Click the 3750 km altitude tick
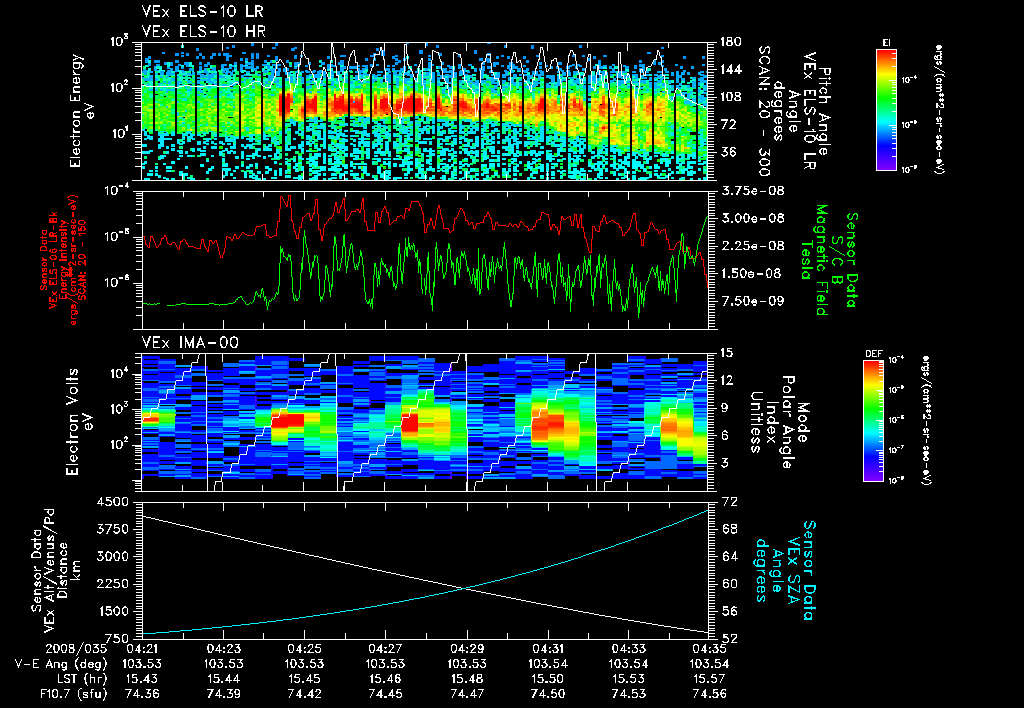Image resolution: width=1024 pixels, height=708 pixels. tap(112, 529)
